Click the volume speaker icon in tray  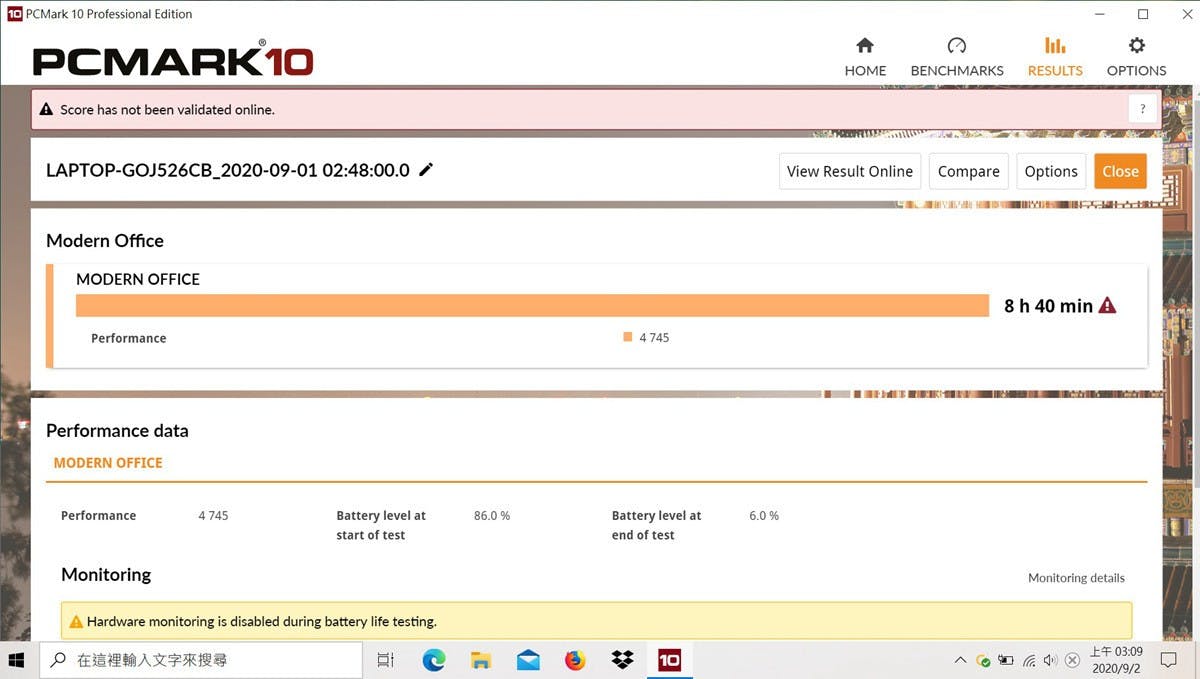[1050, 660]
